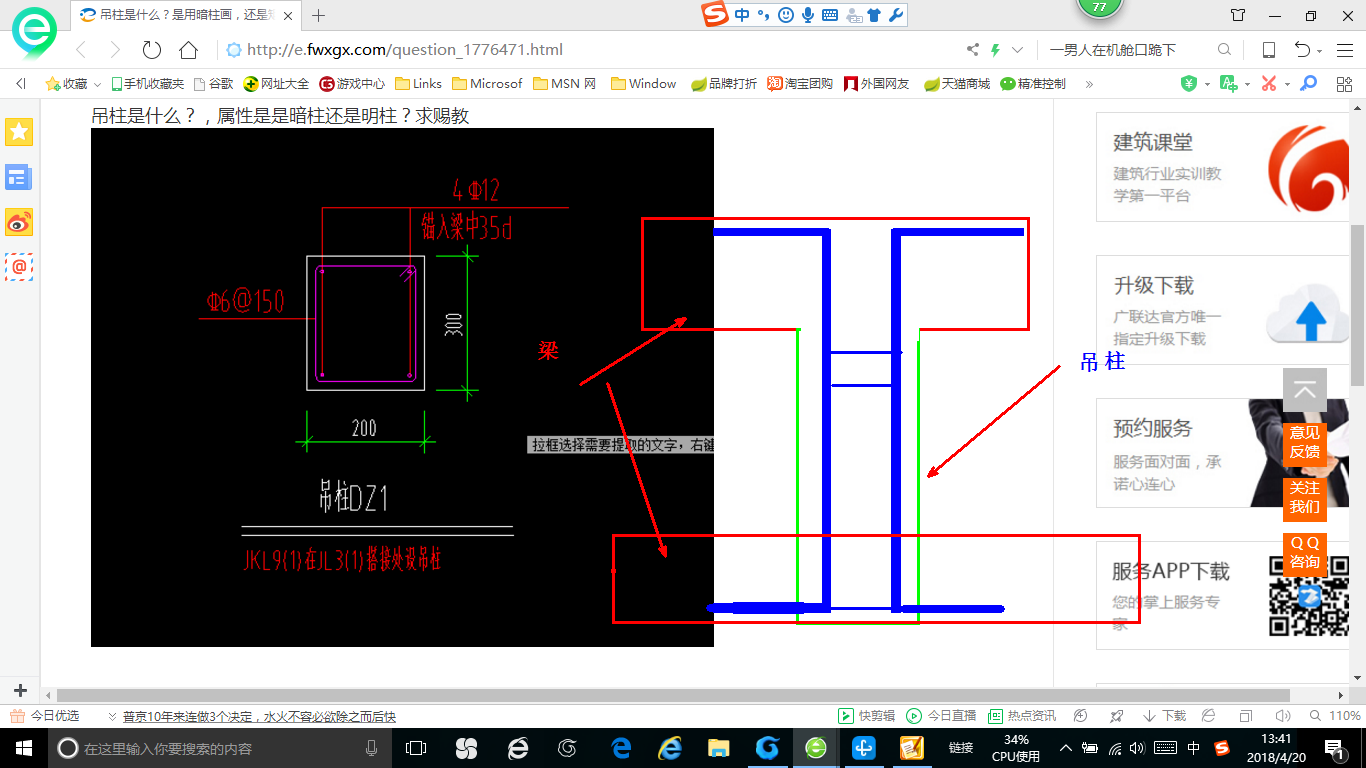Viewport: 1366px width, 768px height.
Task: Expand the scissors screenshot dropdown arrow
Action: click(1287, 84)
